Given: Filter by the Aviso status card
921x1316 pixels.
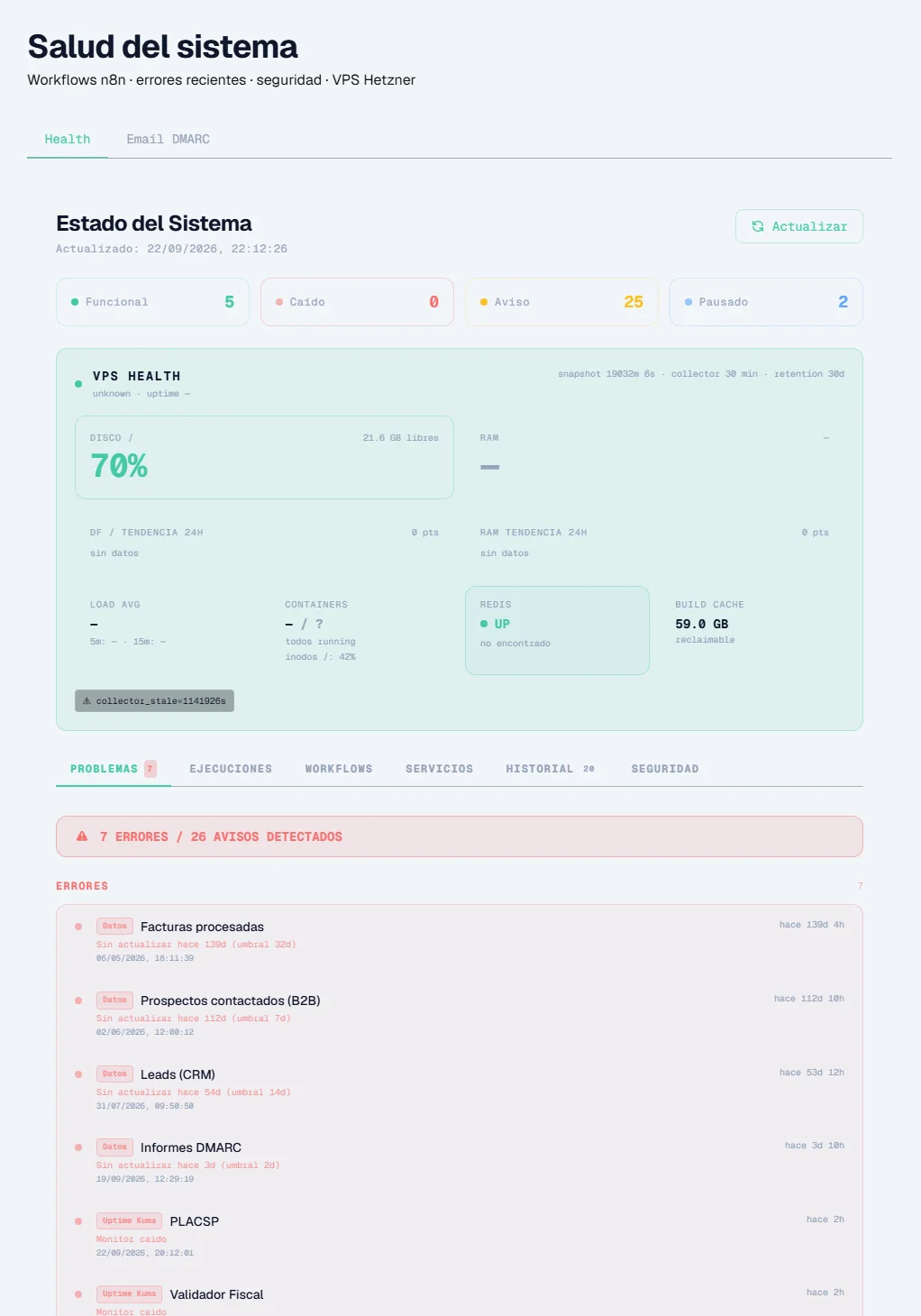Looking at the screenshot, I should pyautogui.click(x=561, y=302).
